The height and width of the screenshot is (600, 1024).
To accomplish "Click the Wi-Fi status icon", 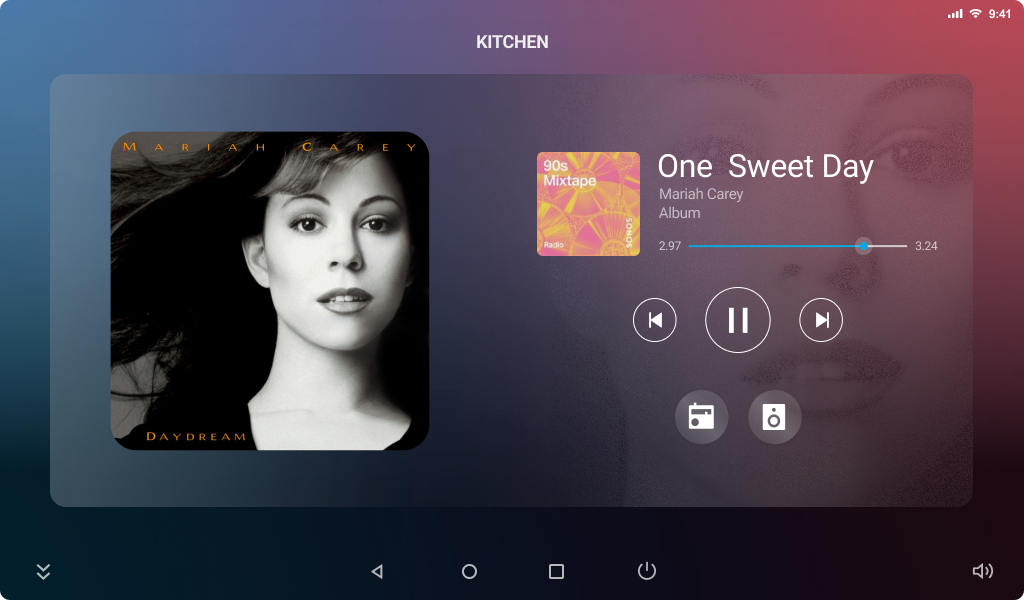I will [975, 14].
